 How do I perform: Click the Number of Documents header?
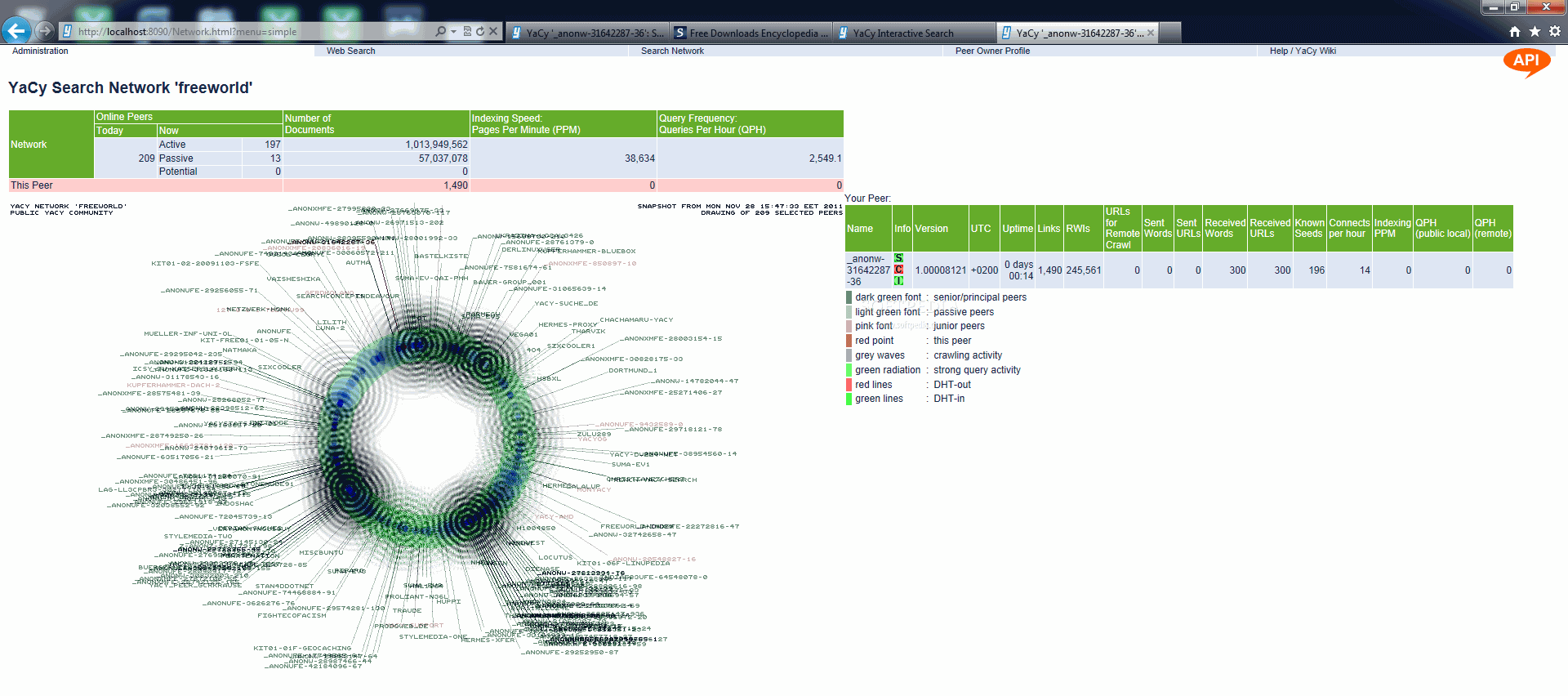(x=376, y=124)
